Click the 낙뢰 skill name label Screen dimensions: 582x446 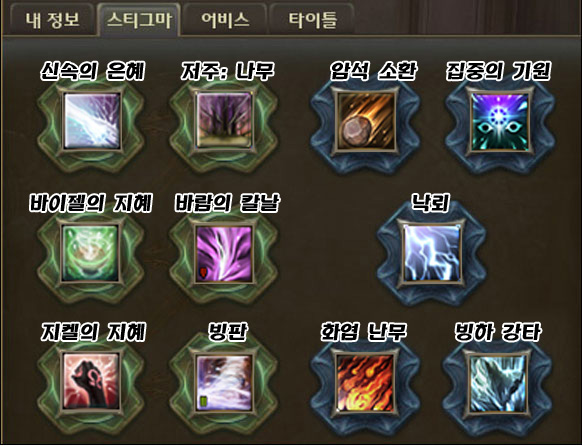pyautogui.click(x=431, y=203)
